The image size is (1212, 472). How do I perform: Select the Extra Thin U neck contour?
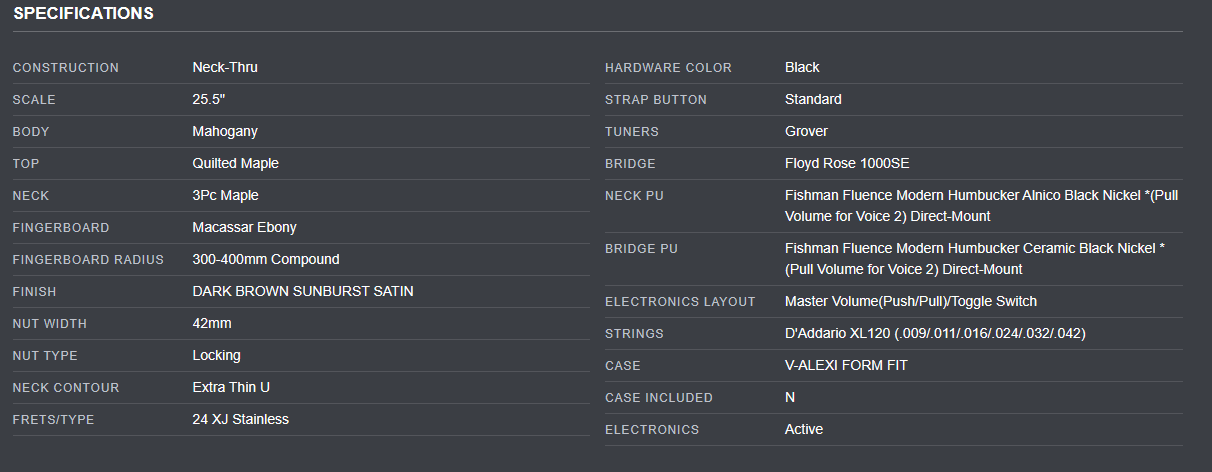(x=231, y=387)
